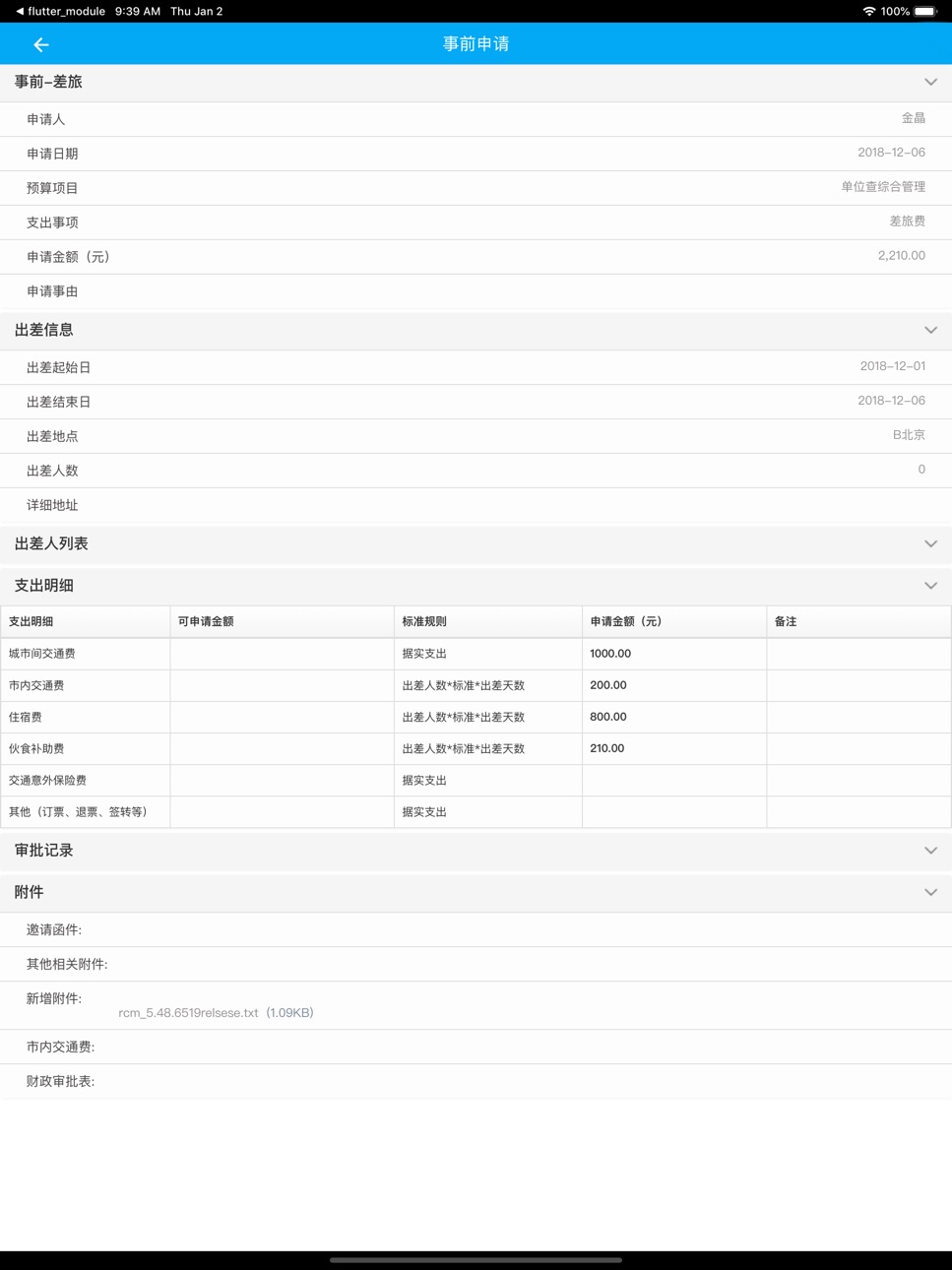Tap the 市内交通费 table cell in 支出明细
The height and width of the screenshot is (1270, 952).
point(85,685)
